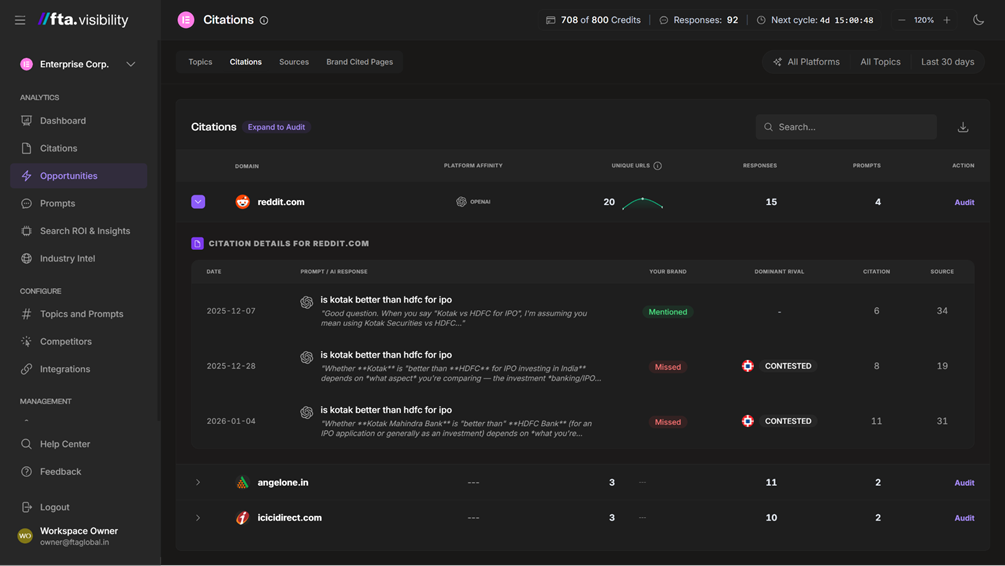This screenshot has width=1005, height=566.
Task: Click OpenAI icon on 2025-12-07 prompt
Action: pyautogui.click(x=306, y=302)
